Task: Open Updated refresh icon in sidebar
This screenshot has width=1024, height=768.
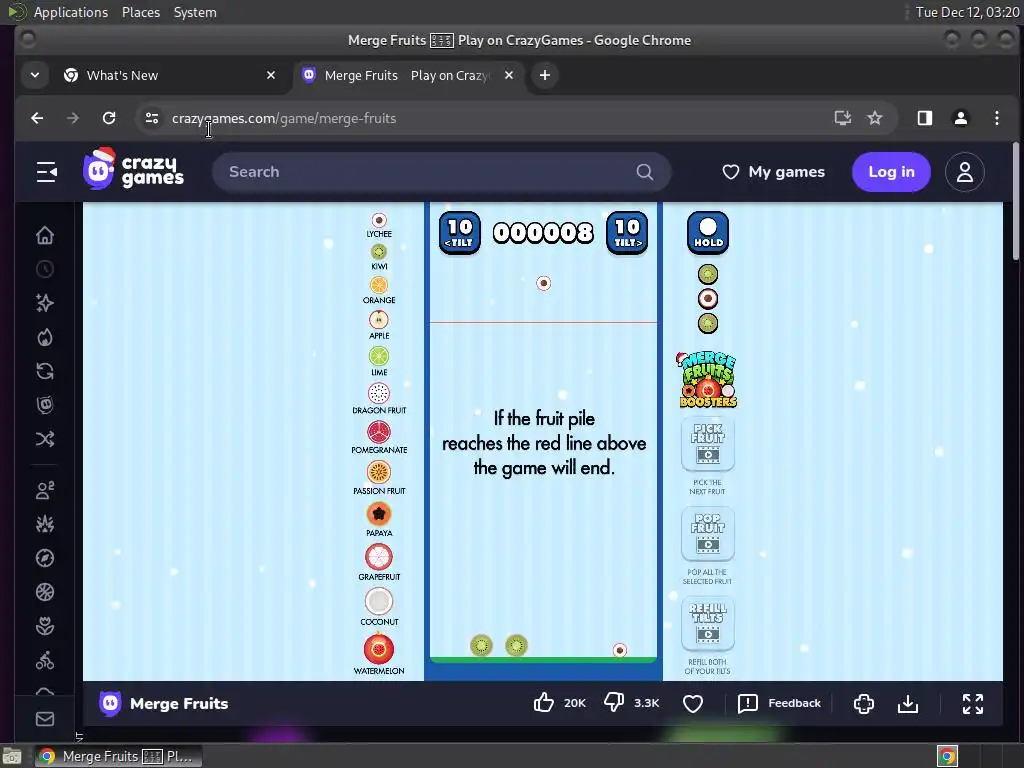Action: [45, 371]
